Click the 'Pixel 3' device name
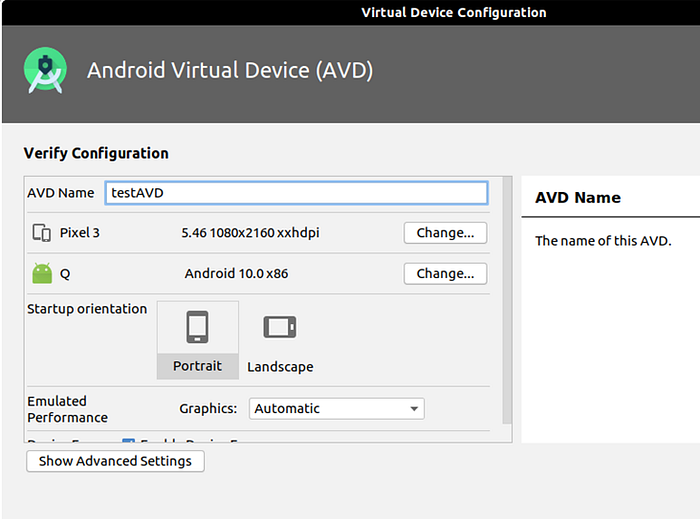This screenshot has width=700, height=519. pyautogui.click(x=79, y=233)
